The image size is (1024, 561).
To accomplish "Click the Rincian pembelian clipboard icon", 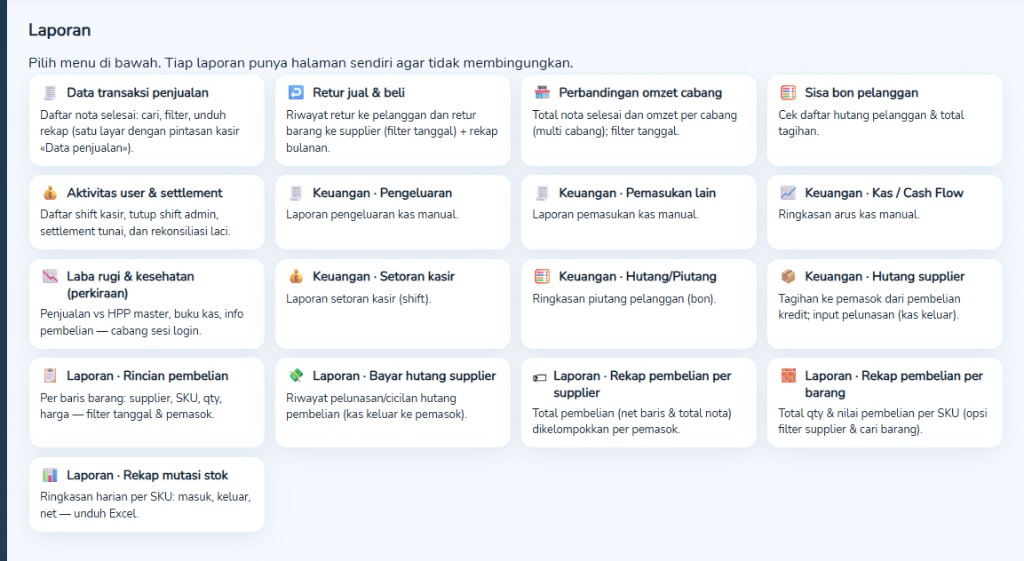I will pyautogui.click(x=50, y=377).
